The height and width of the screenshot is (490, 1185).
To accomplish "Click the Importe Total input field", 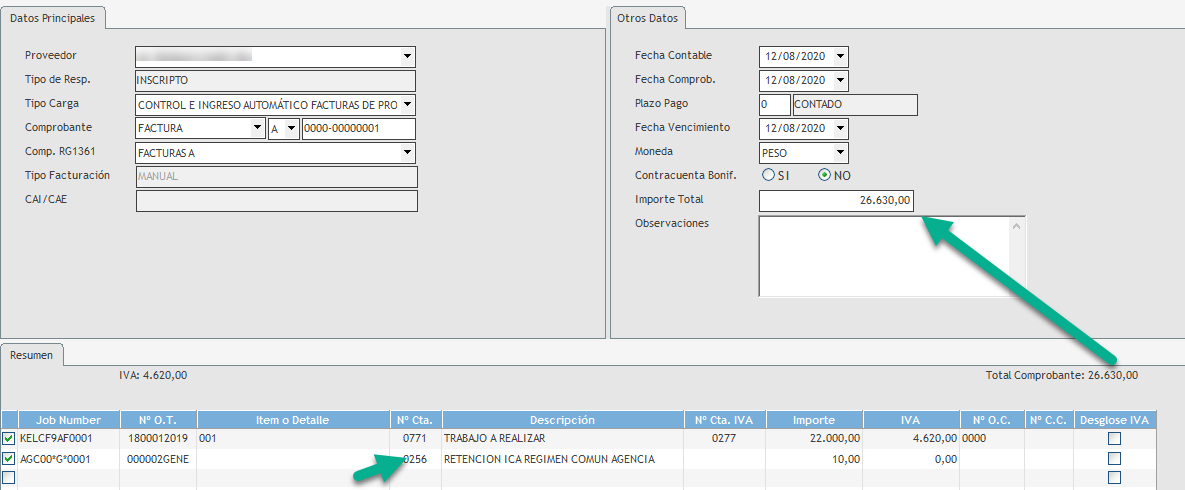I will click(x=835, y=201).
